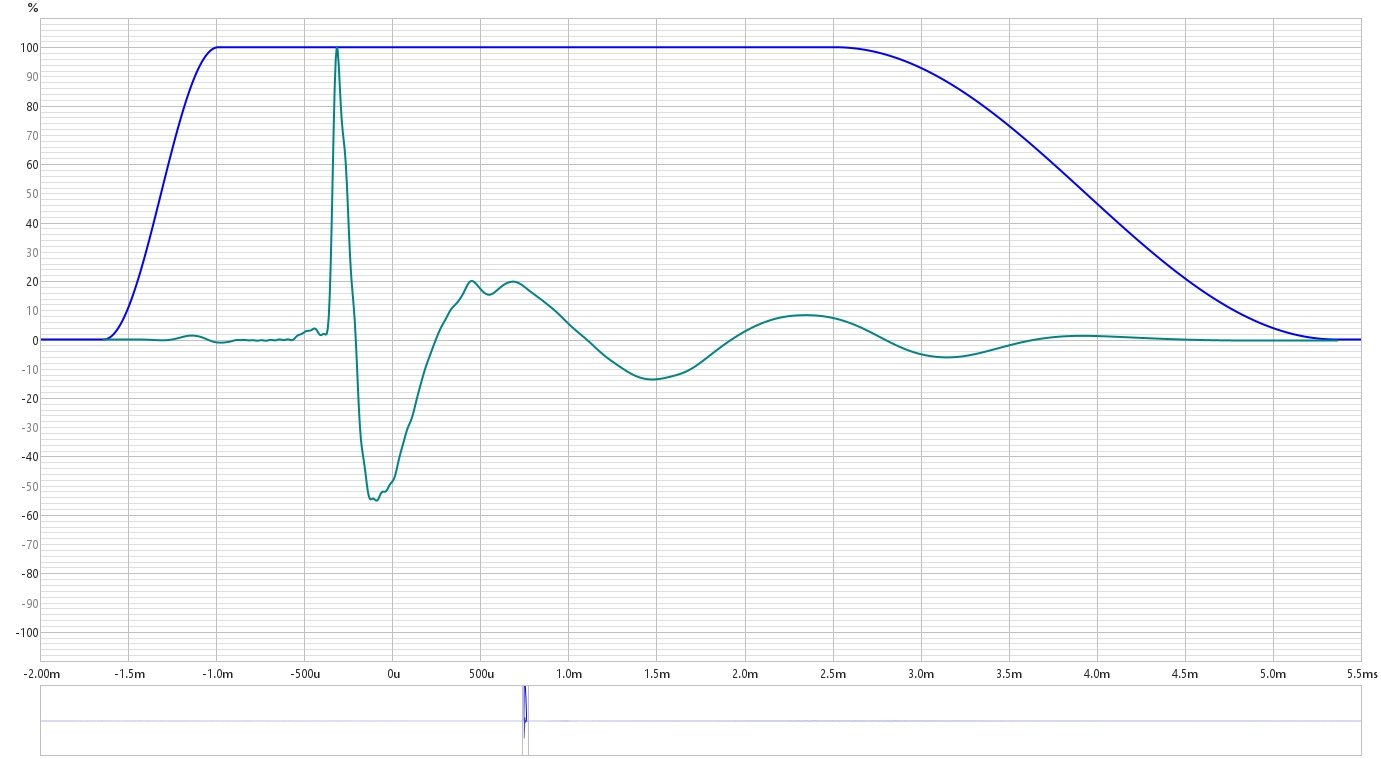Click the time axis label -1.5m
This screenshot has width=1381, height=759.
click(129, 674)
